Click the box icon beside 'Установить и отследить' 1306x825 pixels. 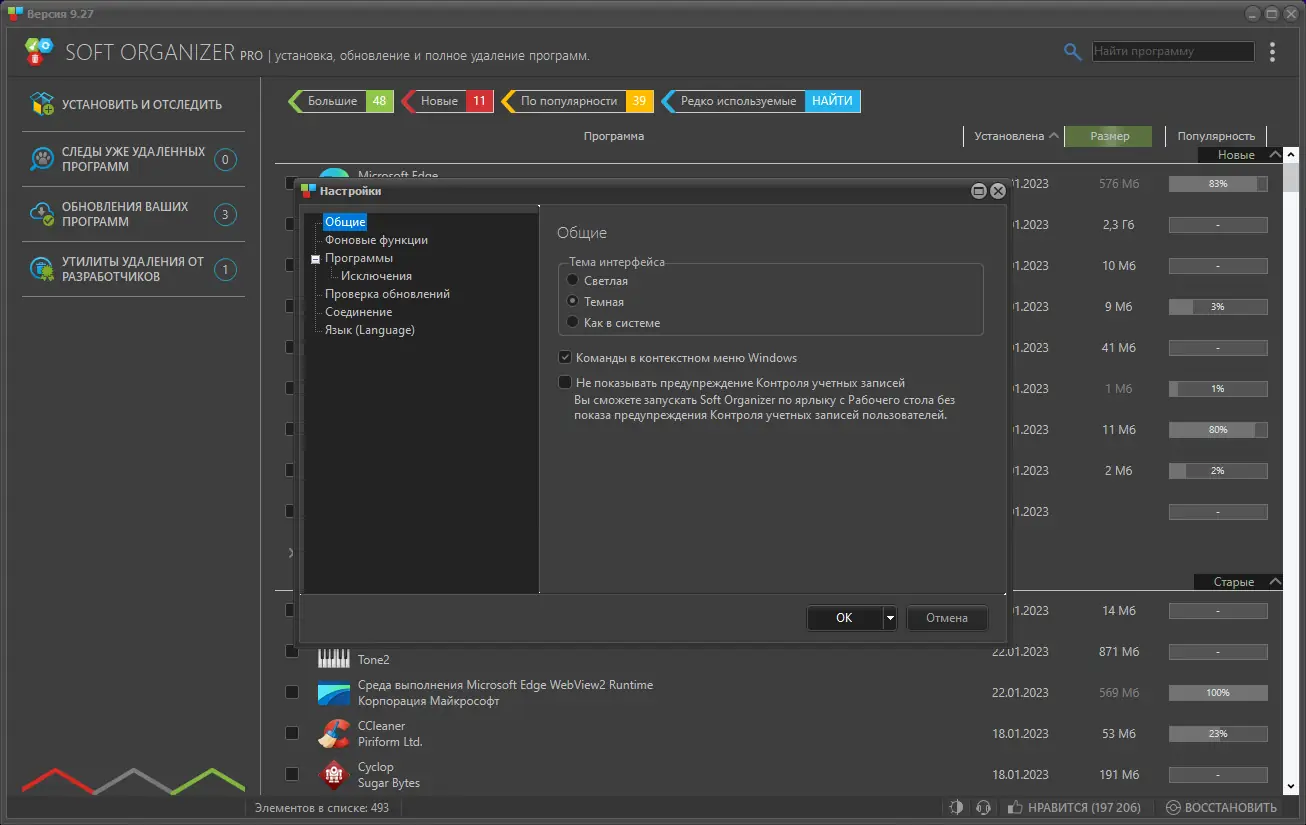pos(42,104)
